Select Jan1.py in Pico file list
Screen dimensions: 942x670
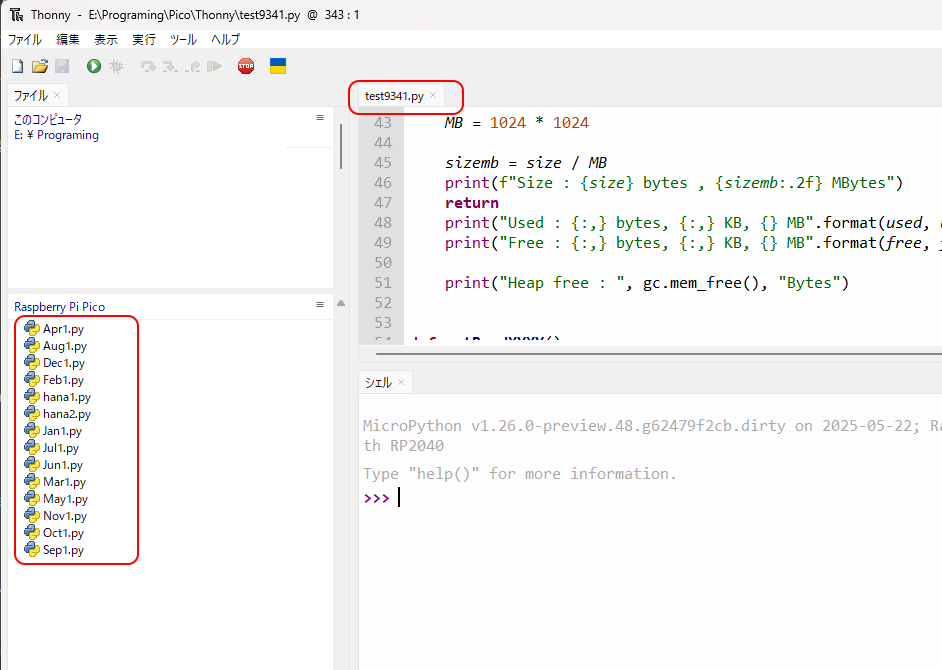point(62,431)
